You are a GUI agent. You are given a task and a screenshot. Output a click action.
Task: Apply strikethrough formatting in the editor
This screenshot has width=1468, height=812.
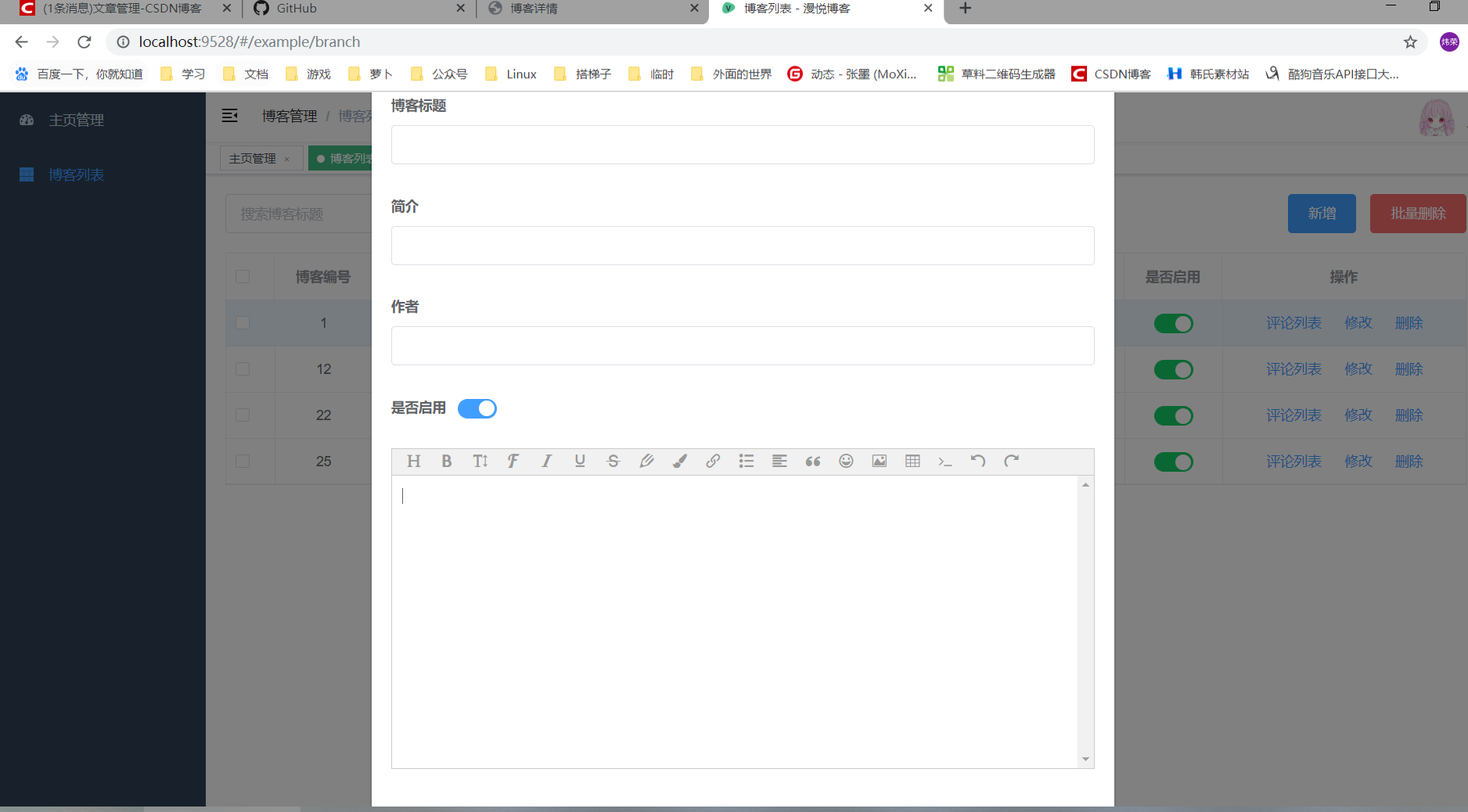coord(613,462)
